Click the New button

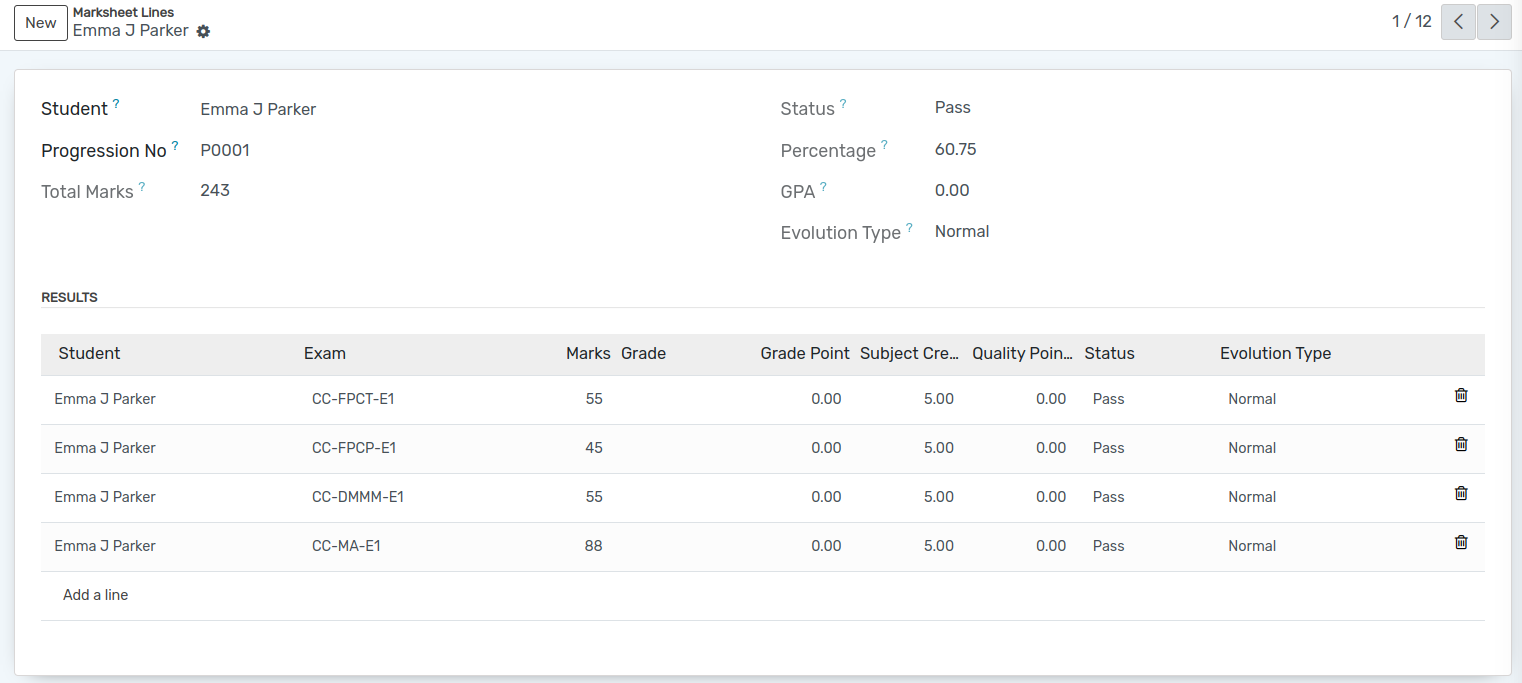point(41,23)
